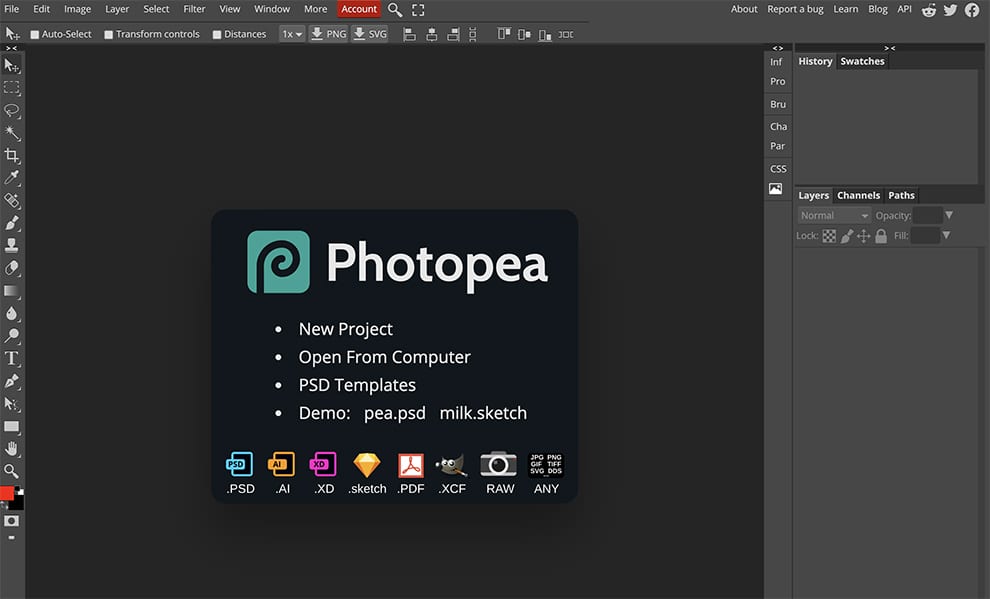Click the red foreground color swatch
The height and width of the screenshot is (599, 990).
(6, 492)
